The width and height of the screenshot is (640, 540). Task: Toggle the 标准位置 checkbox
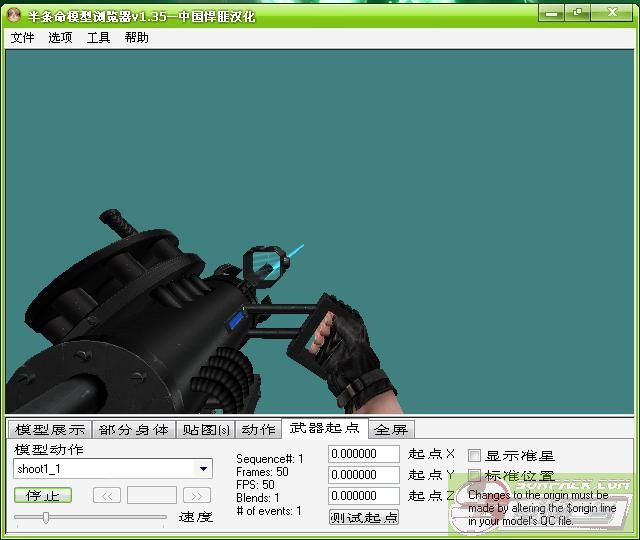coord(475,476)
